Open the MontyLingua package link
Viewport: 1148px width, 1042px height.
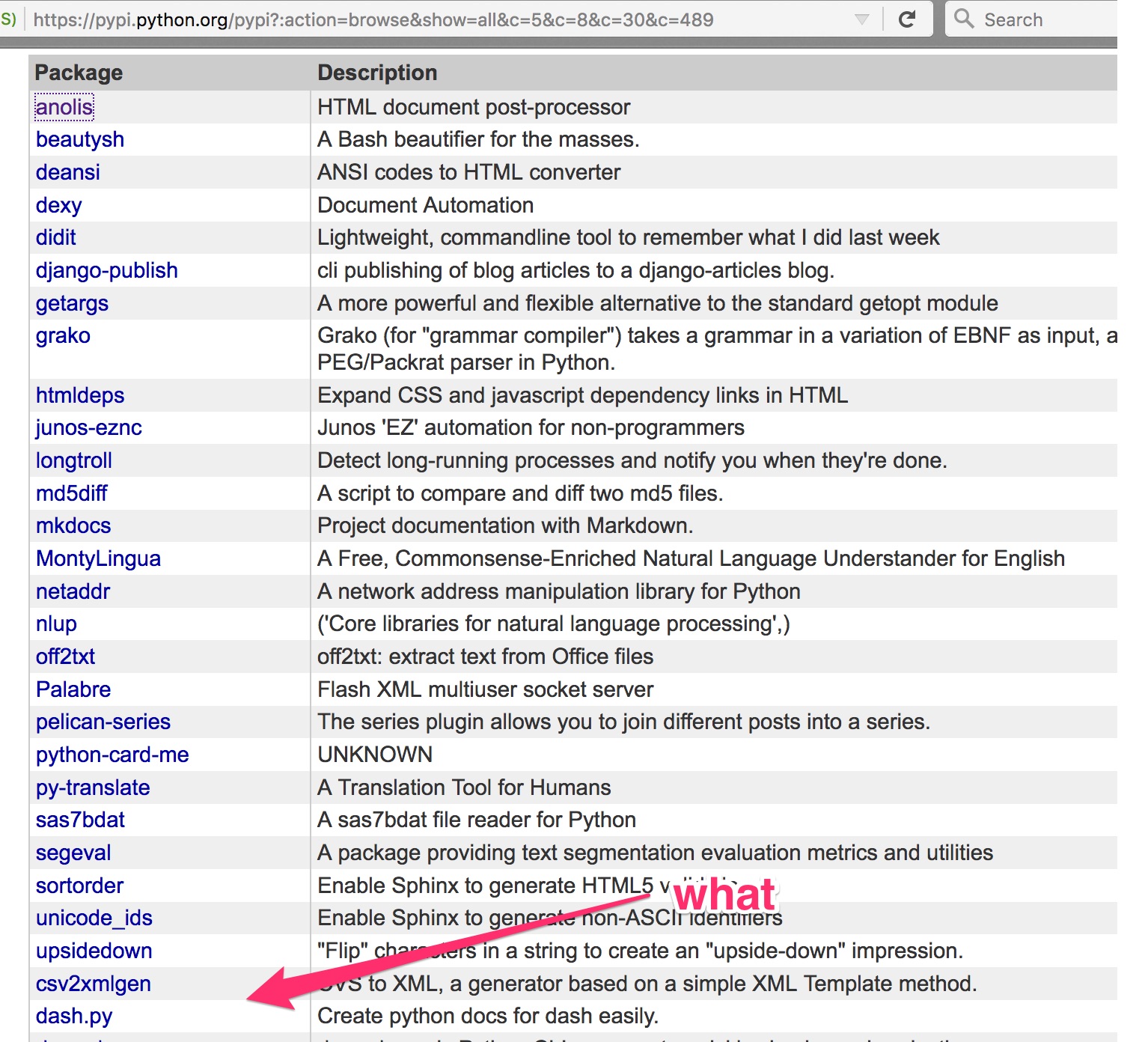coord(98,558)
